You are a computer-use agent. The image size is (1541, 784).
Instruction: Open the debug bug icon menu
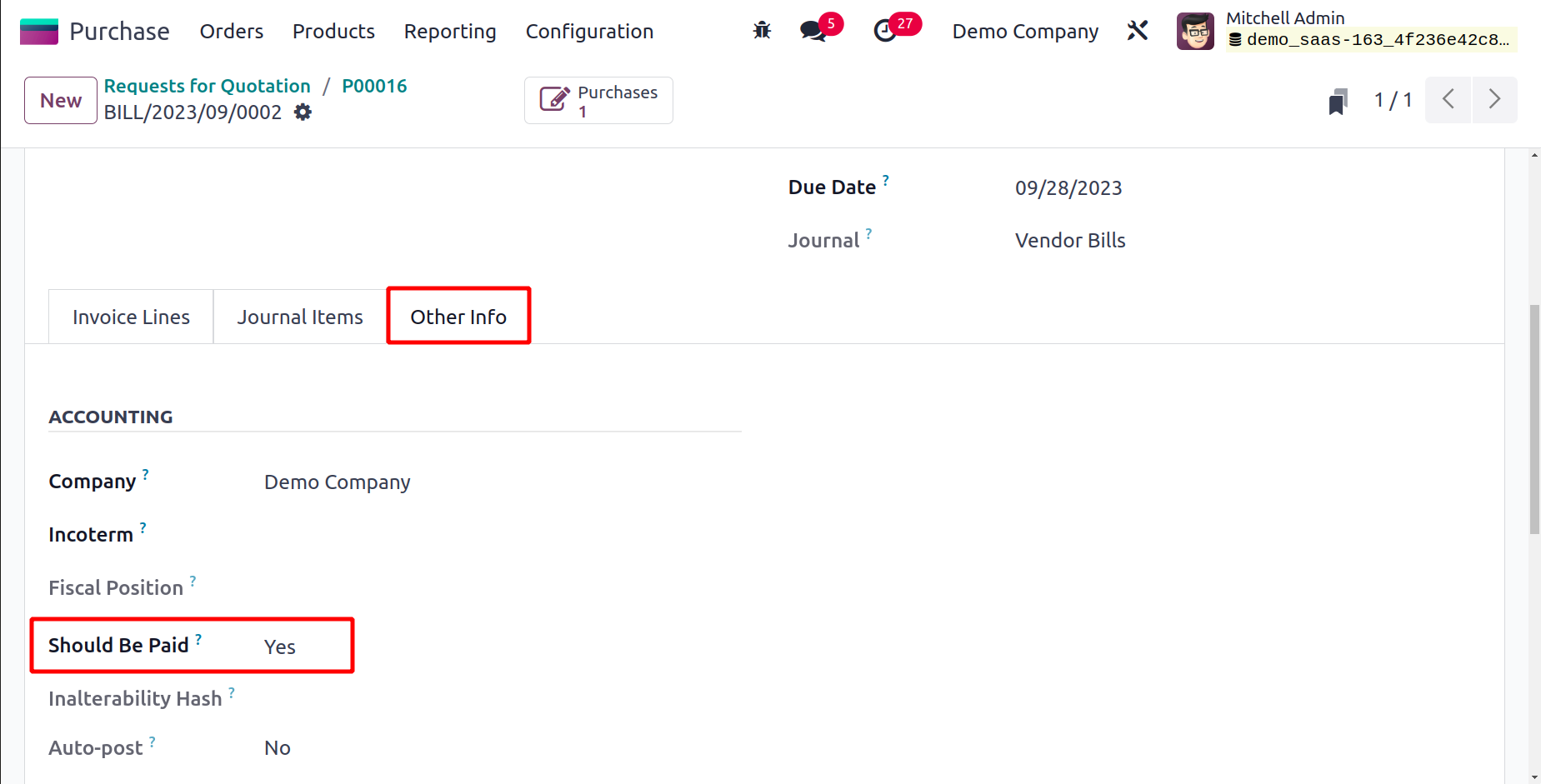coord(762,31)
